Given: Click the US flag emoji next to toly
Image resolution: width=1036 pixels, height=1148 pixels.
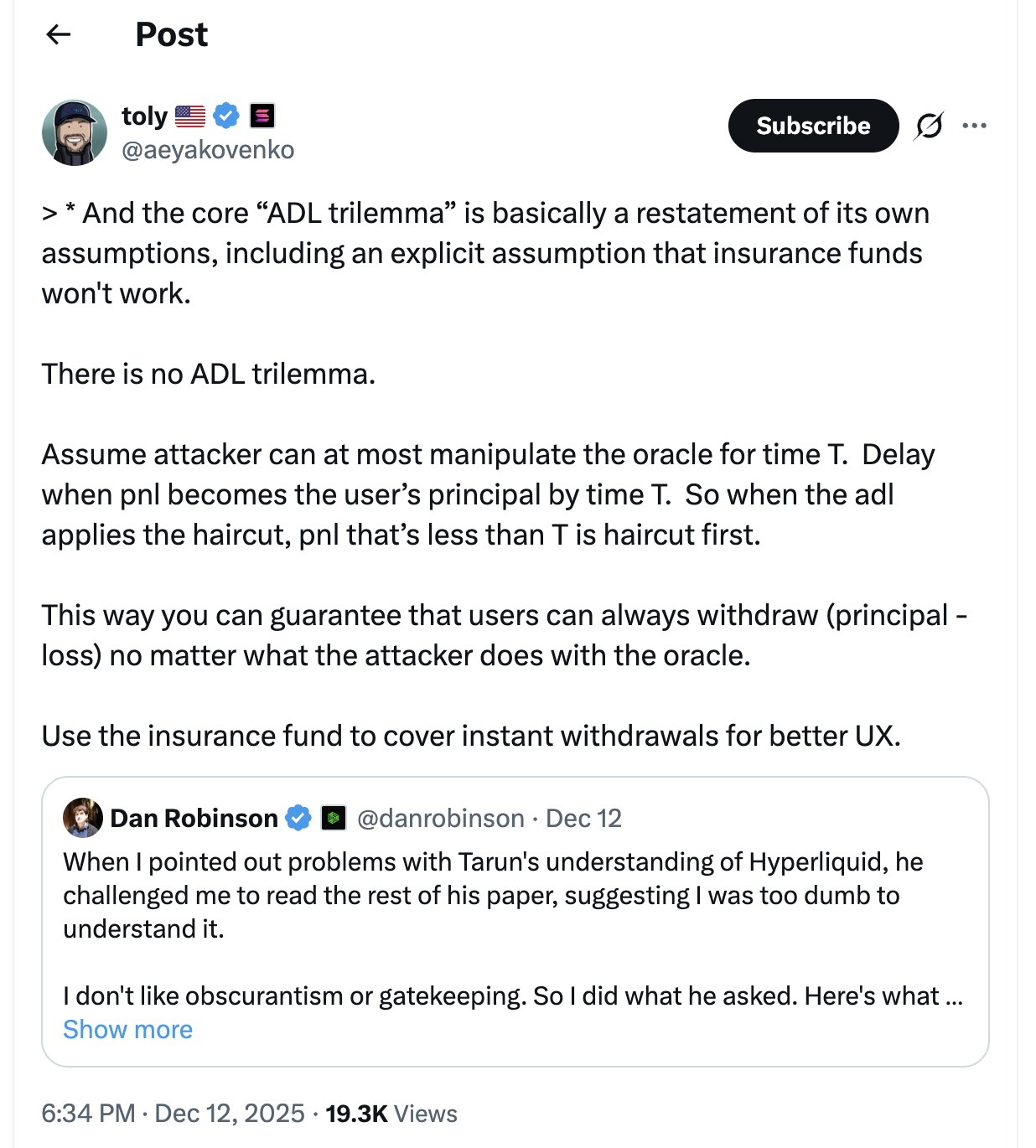Looking at the screenshot, I should coord(190,116).
